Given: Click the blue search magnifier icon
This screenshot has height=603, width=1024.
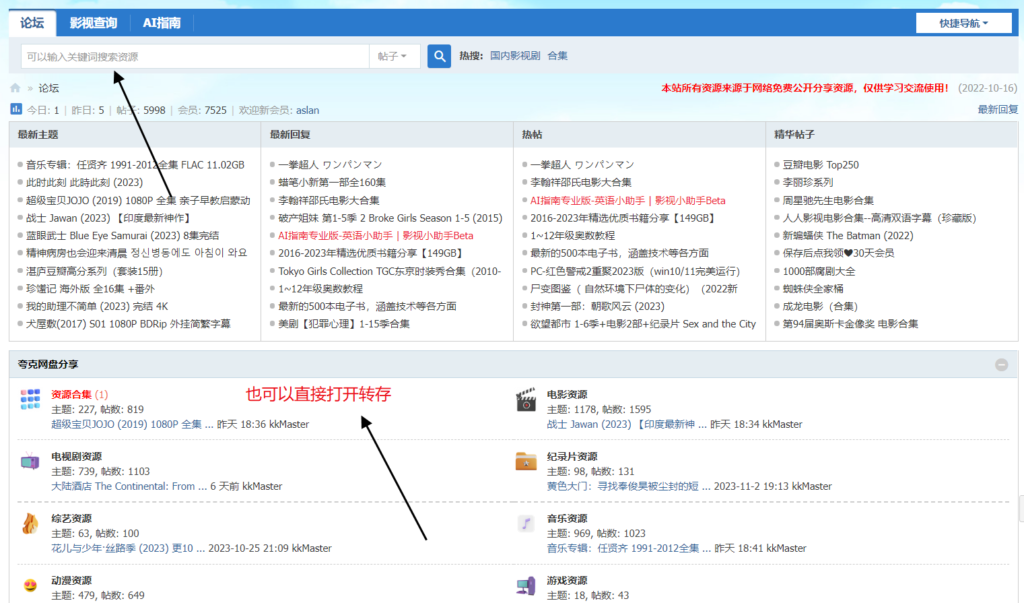Looking at the screenshot, I should 438,55.
